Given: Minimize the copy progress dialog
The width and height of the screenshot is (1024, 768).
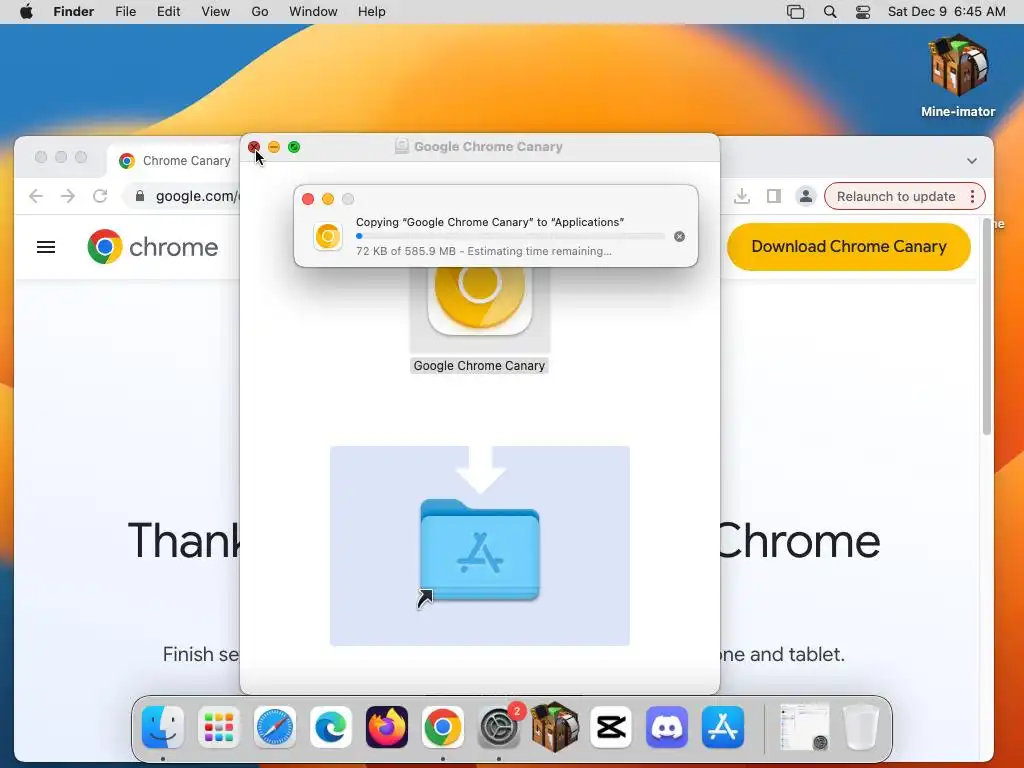Looking at the screenshot, I should pos(328,199).
